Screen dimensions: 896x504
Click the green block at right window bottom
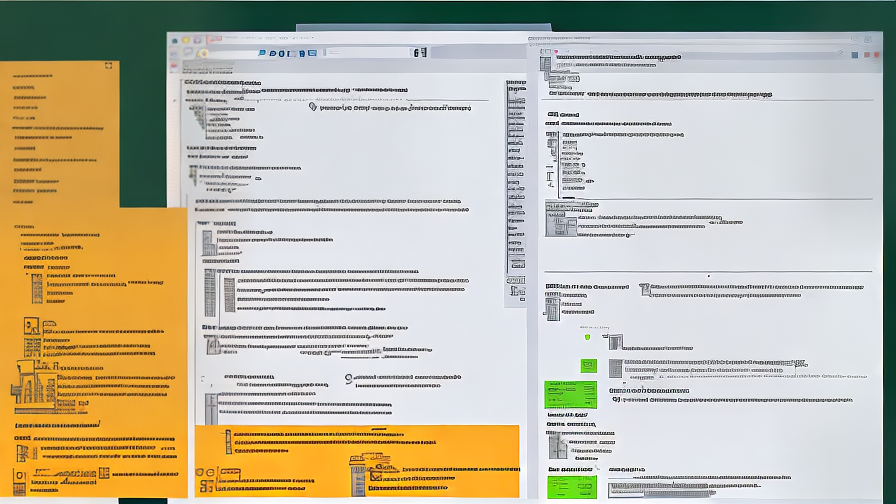(x=571, y=487)
